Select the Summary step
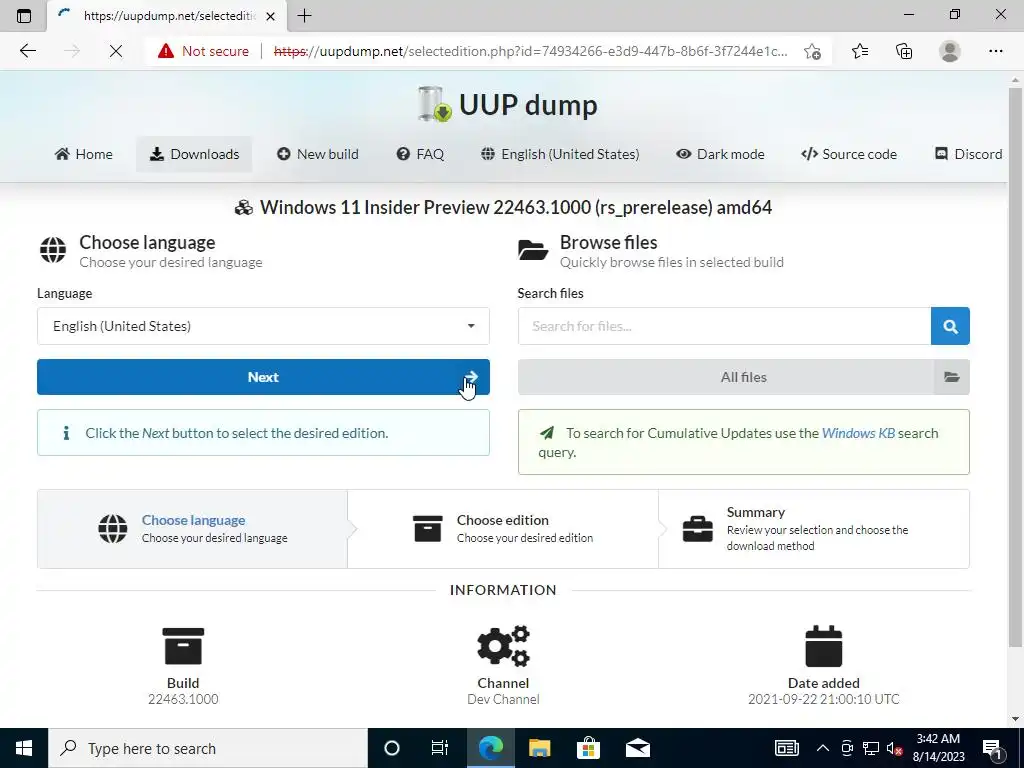 814,528
